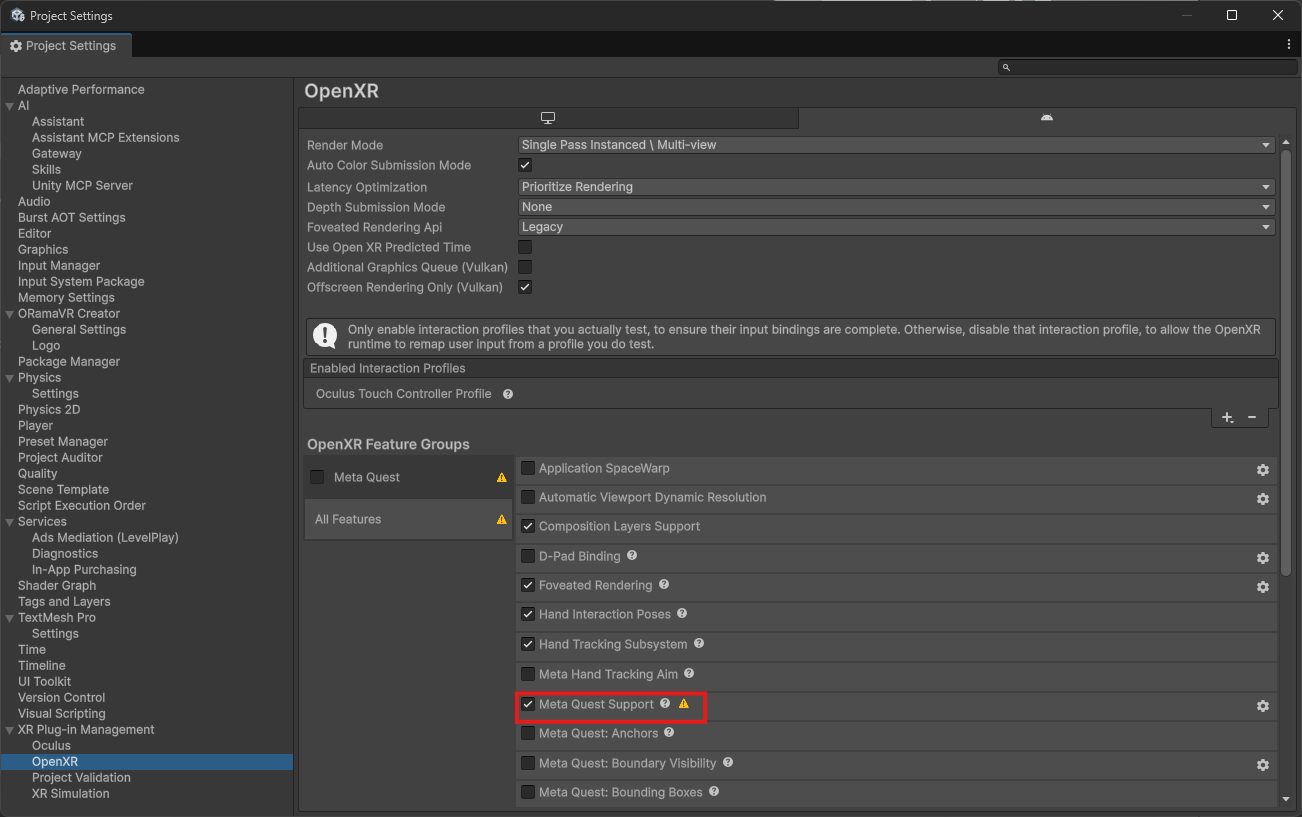Open Foveated Rendering Api dropdown

tap(896, 227)
